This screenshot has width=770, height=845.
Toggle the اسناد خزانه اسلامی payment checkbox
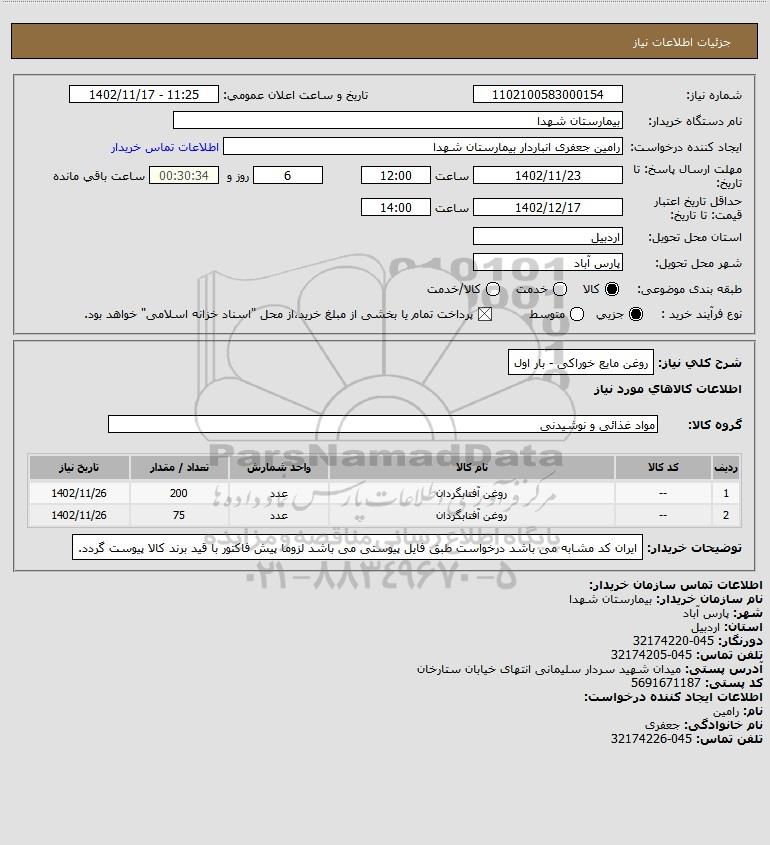click(x=485, y=314)
